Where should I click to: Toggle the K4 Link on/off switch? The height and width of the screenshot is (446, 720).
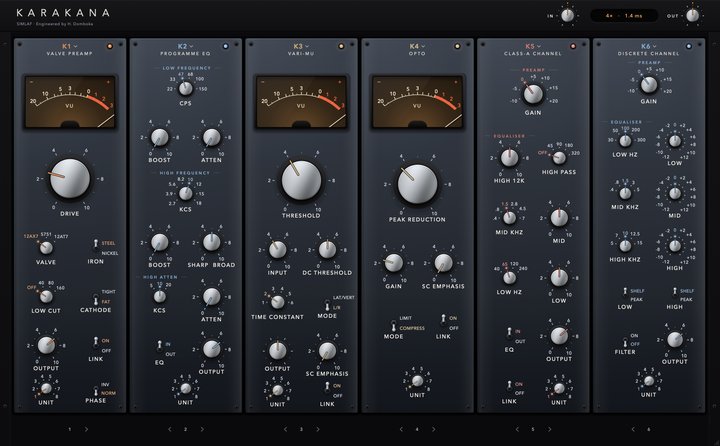coord(443,320)
